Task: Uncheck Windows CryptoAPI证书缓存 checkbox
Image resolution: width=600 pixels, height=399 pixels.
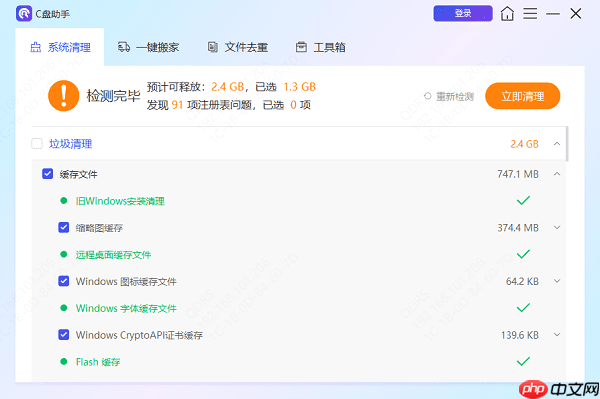Action: [64, 335]
